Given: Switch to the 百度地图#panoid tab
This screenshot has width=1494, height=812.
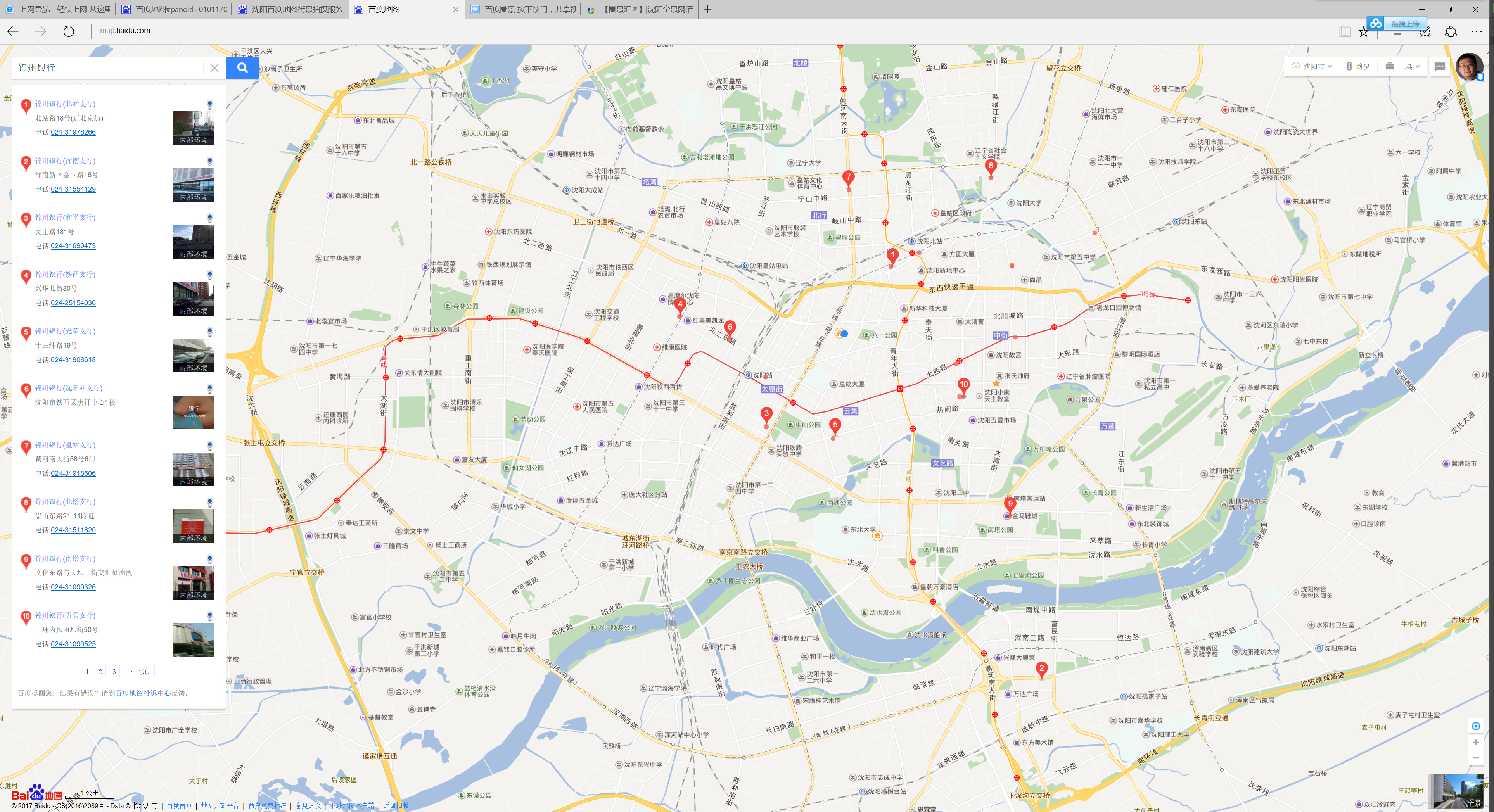Looking at the screenshot, I should (x=174, y=9).
